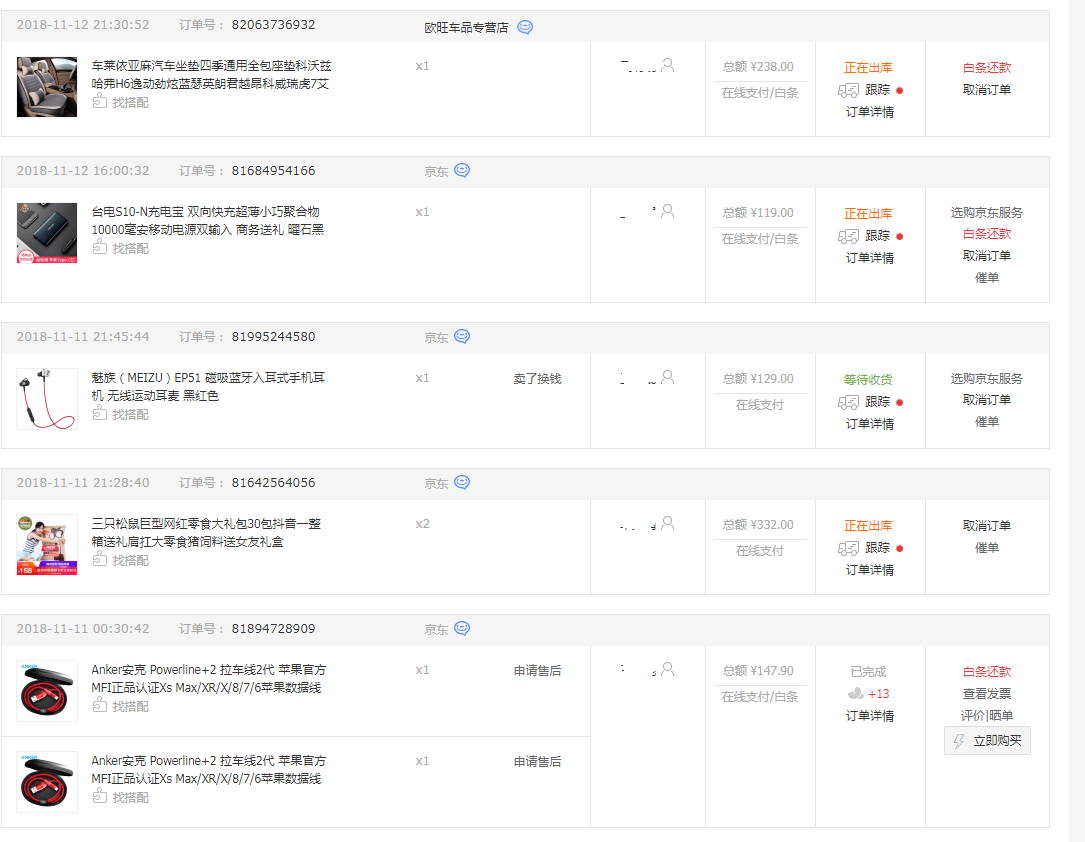Open 欧旺车品专营店 shop name
Image resolution: width=1085 pixels, height=842 pixels.
466,28
